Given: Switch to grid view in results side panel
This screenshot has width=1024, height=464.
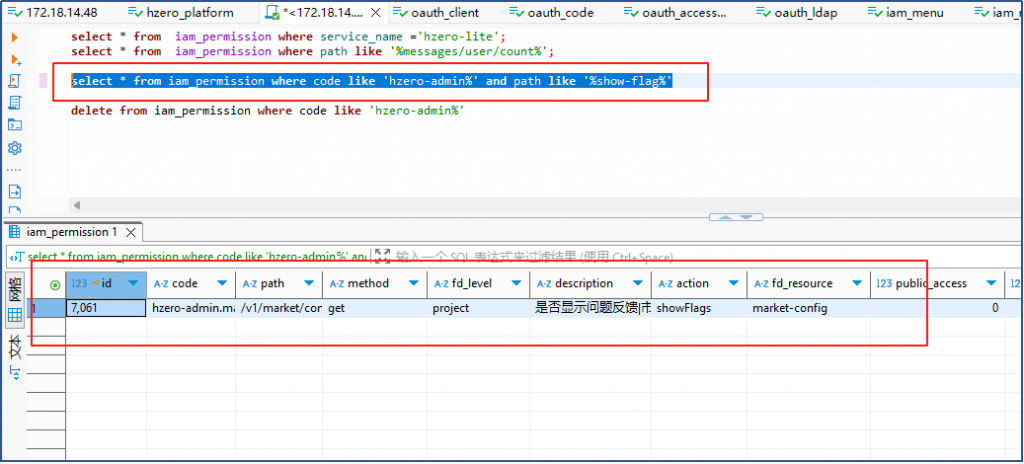Looking at the screenshot, I should (x=15, y=315).
